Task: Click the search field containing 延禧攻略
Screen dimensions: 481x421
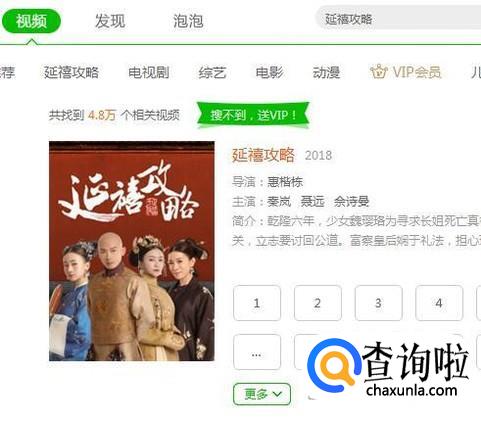Action: (398, 19)
